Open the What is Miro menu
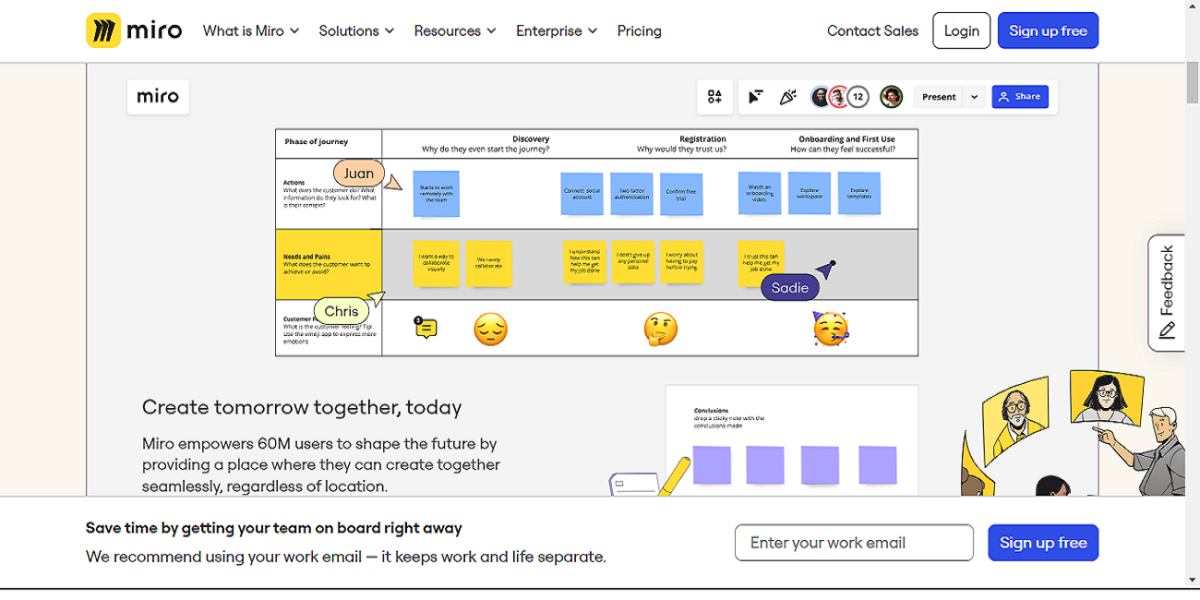The image size is (1200, 600). (x=249, y=31)
